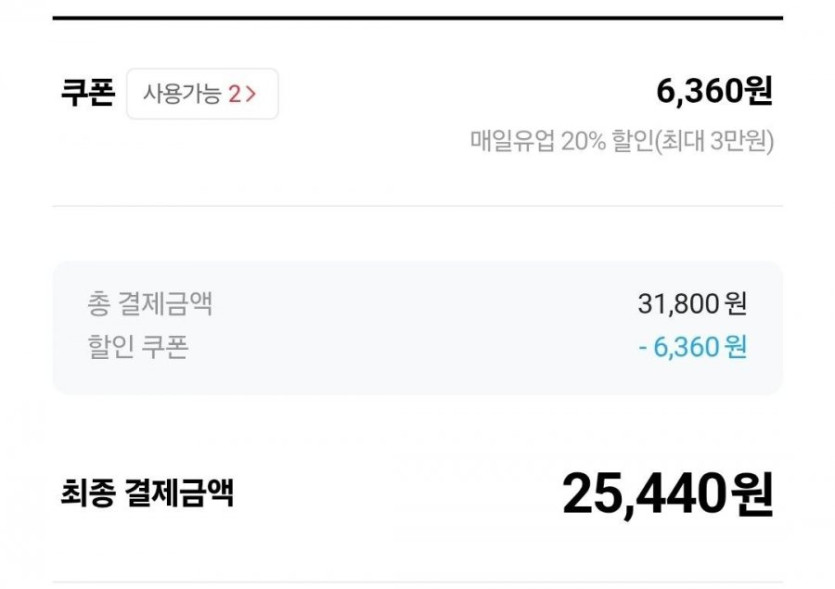Click the blue -6,360원 discount amount

[x=692, y=347]
